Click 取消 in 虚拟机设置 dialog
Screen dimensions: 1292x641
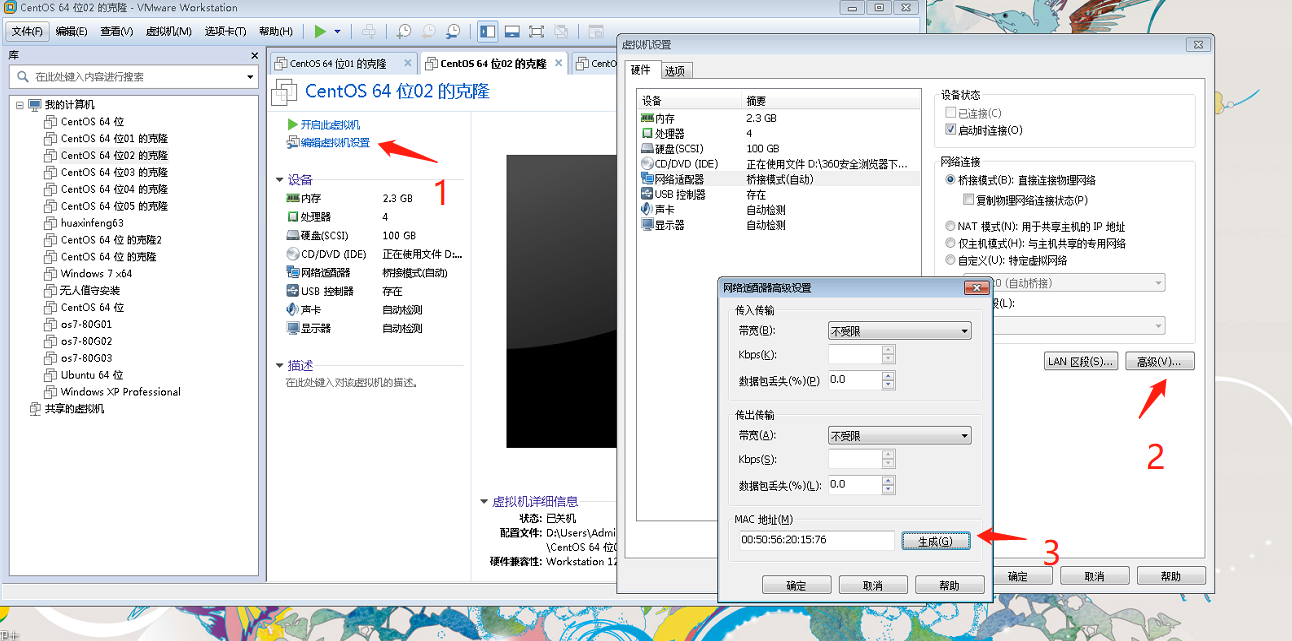[1094, 576]
